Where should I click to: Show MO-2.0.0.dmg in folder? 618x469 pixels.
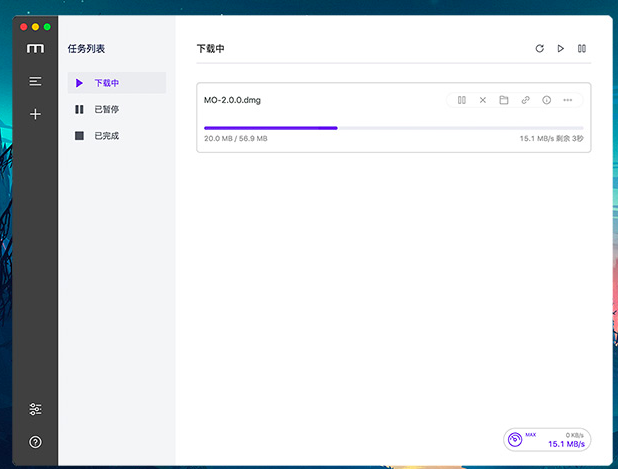[504, 100]
